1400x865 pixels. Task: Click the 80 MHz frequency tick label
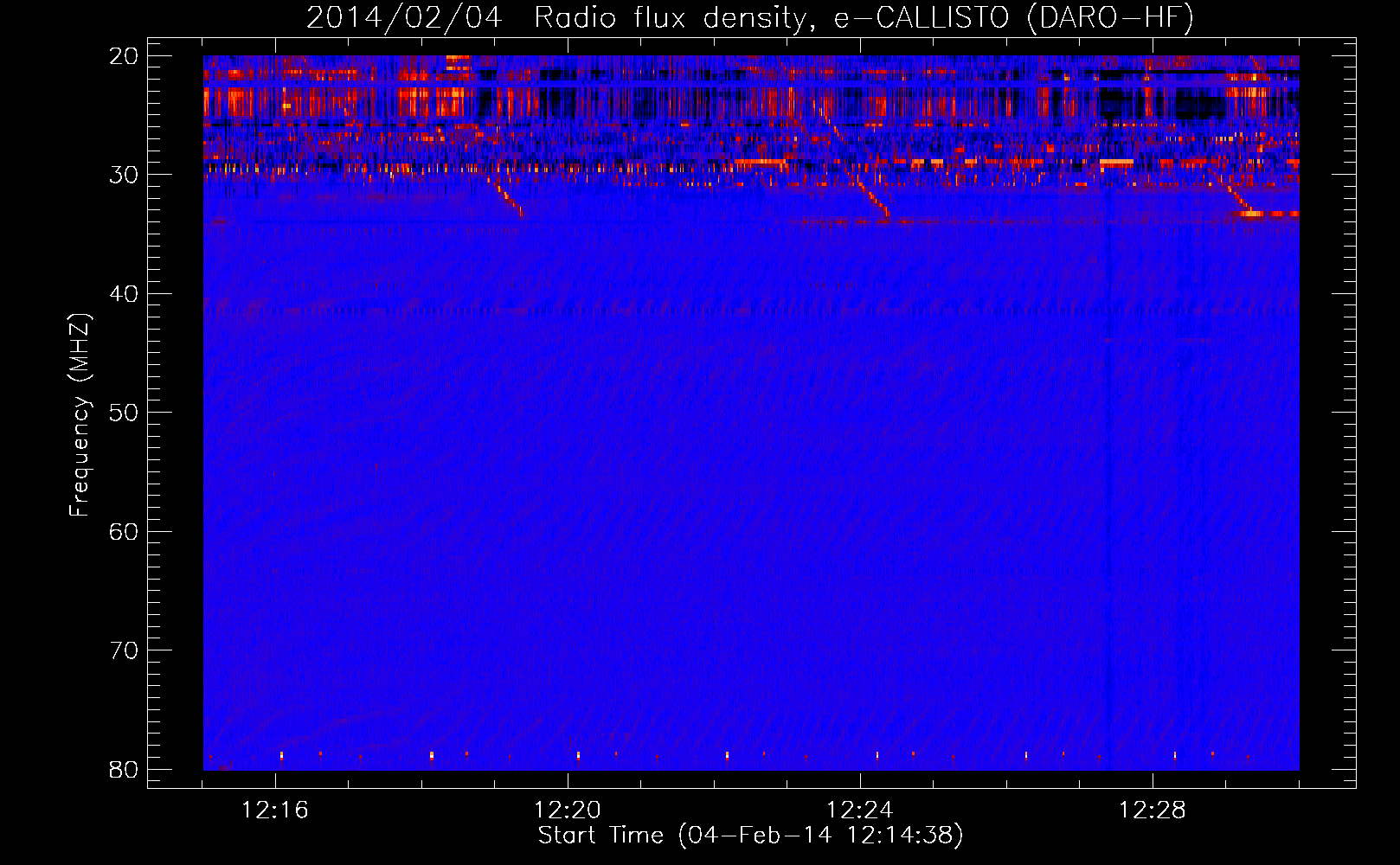[124, 769]
